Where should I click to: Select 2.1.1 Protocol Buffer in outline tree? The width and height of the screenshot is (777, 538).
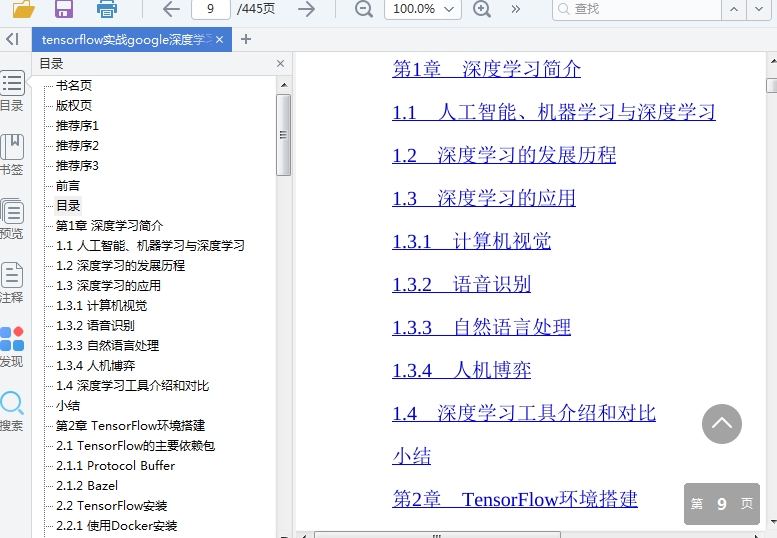(115, 466)
